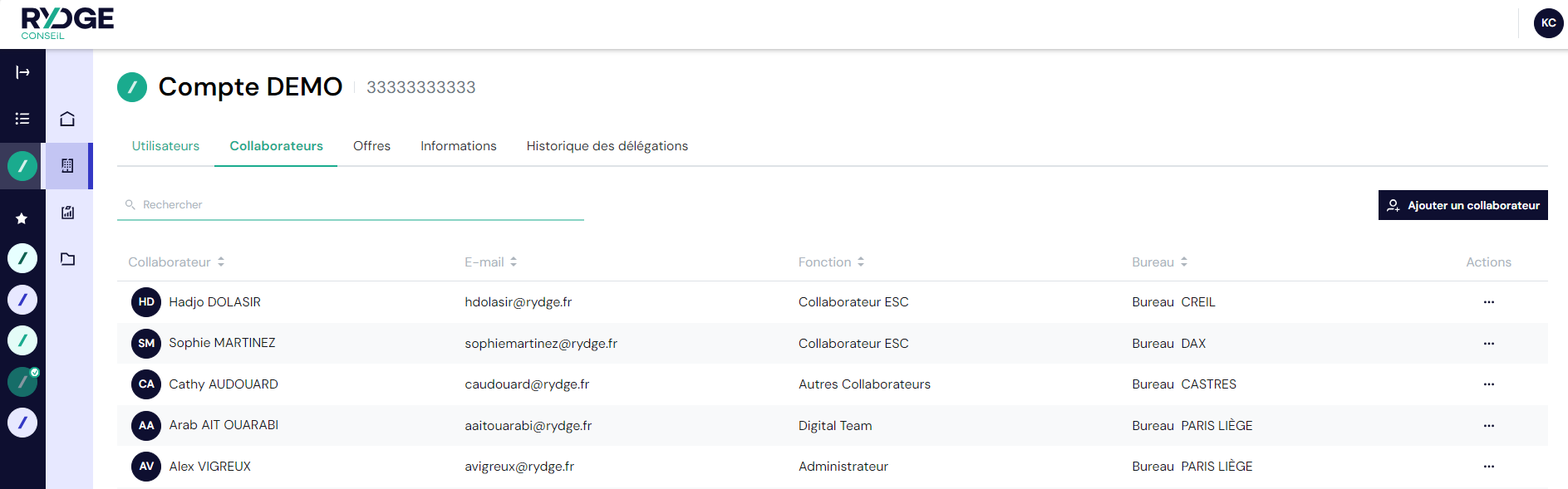Sort the E-mail column
Viewport: 1568px width, 489px height.
[514, 262]
